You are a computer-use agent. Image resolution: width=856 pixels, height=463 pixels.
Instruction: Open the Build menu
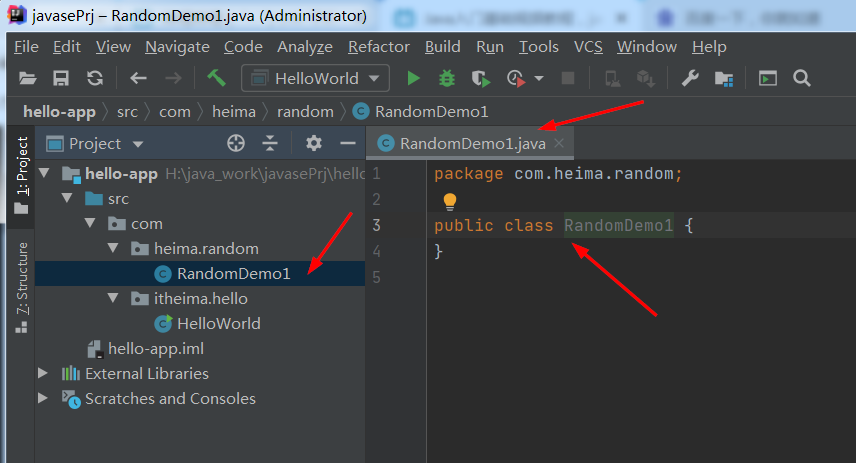tap(443, 47)
